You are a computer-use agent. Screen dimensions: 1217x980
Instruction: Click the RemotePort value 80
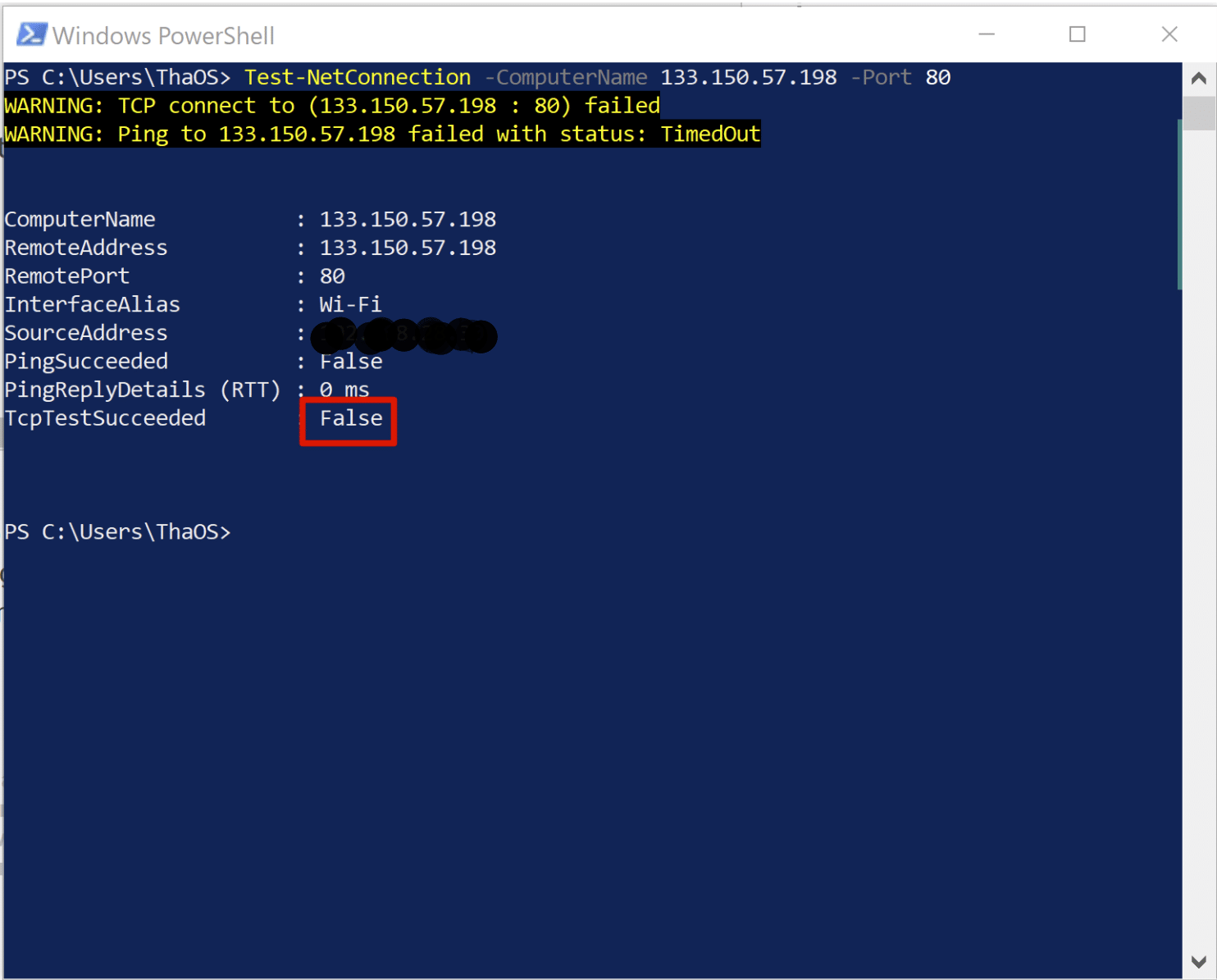click(332, 276)
